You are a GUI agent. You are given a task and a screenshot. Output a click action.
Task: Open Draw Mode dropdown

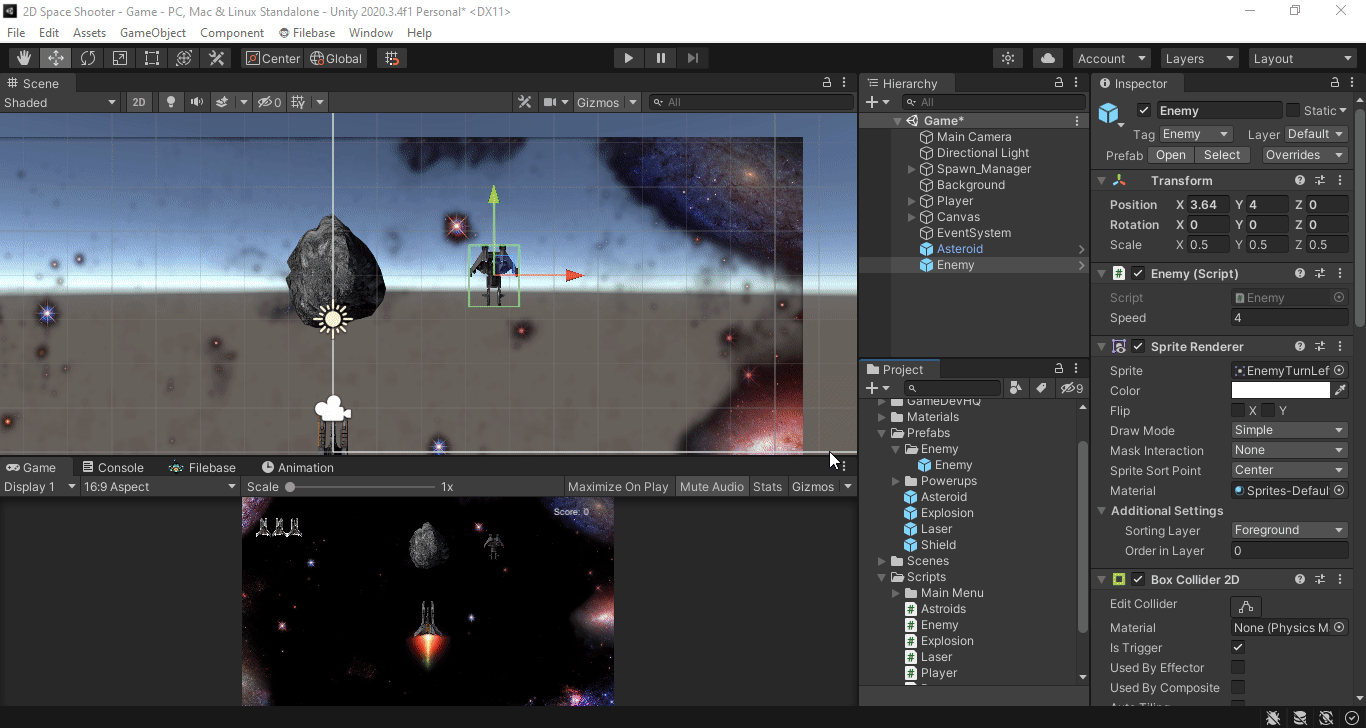click(1290, 430)
